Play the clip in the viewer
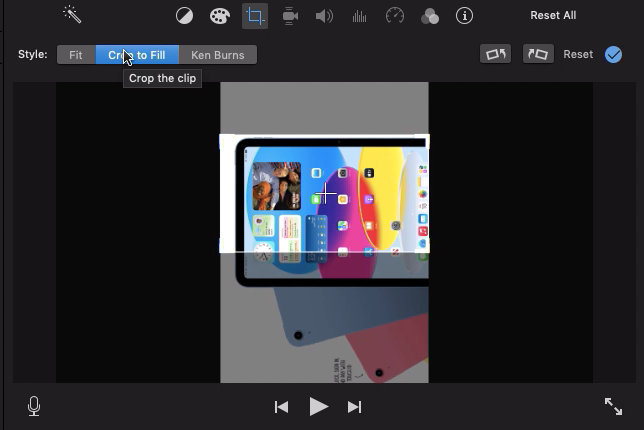 point(318,406)
